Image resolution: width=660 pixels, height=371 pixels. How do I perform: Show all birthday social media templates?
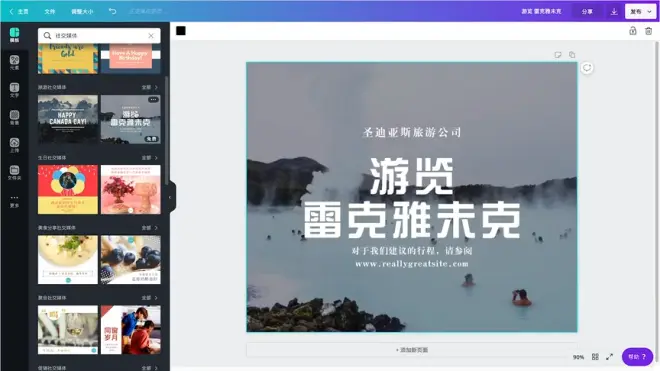pos(149,157)
